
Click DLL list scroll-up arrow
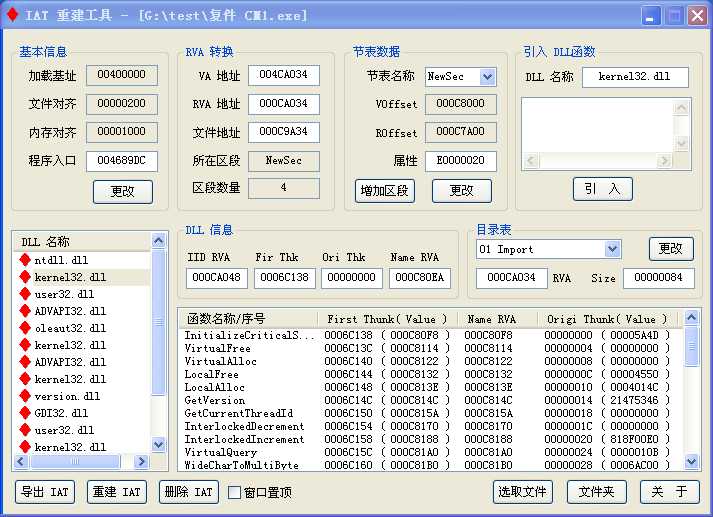tap(158, 241)
